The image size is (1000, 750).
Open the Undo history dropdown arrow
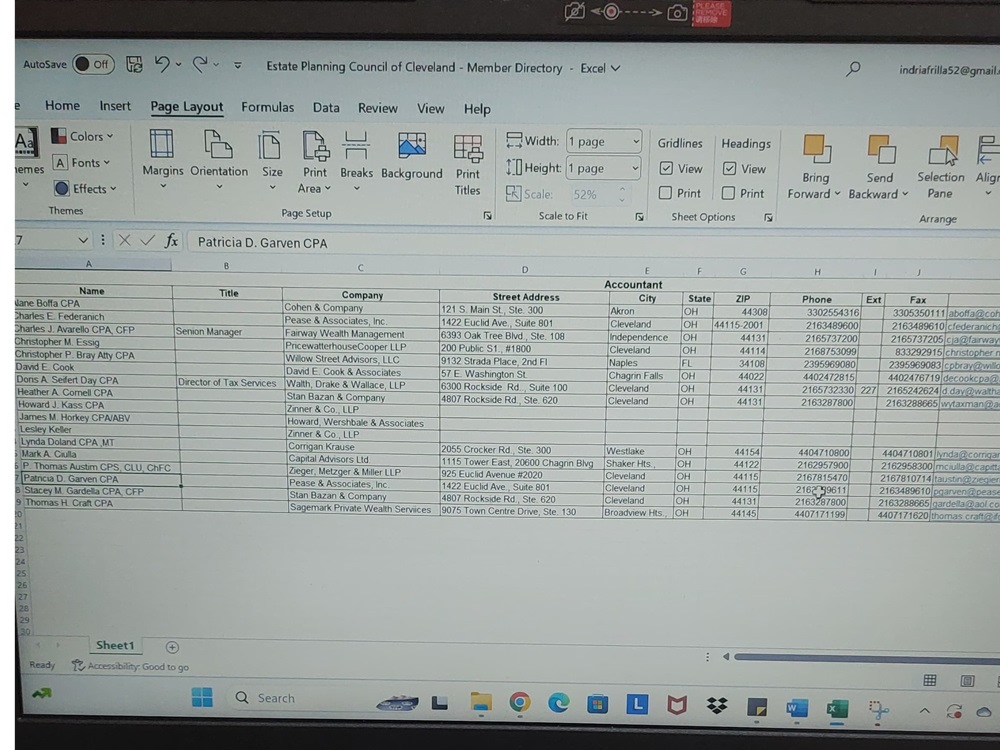tap(179, 65)
